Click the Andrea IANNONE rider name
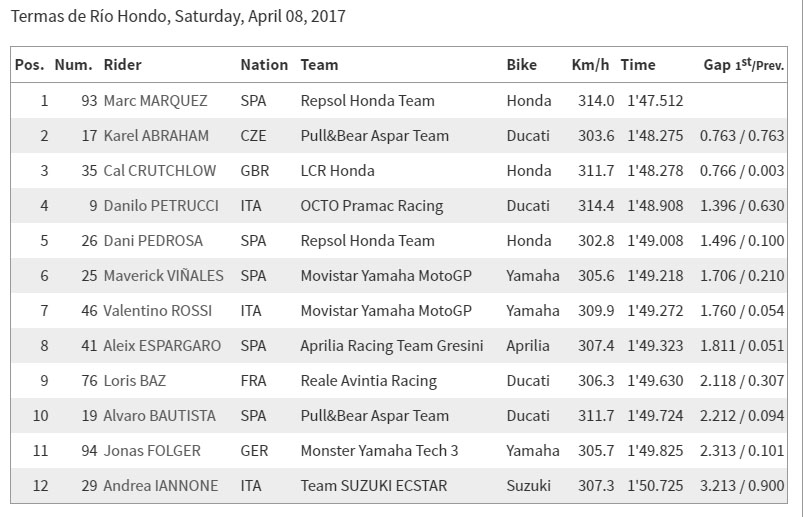804x517 pixels. (x=161, y=485)
